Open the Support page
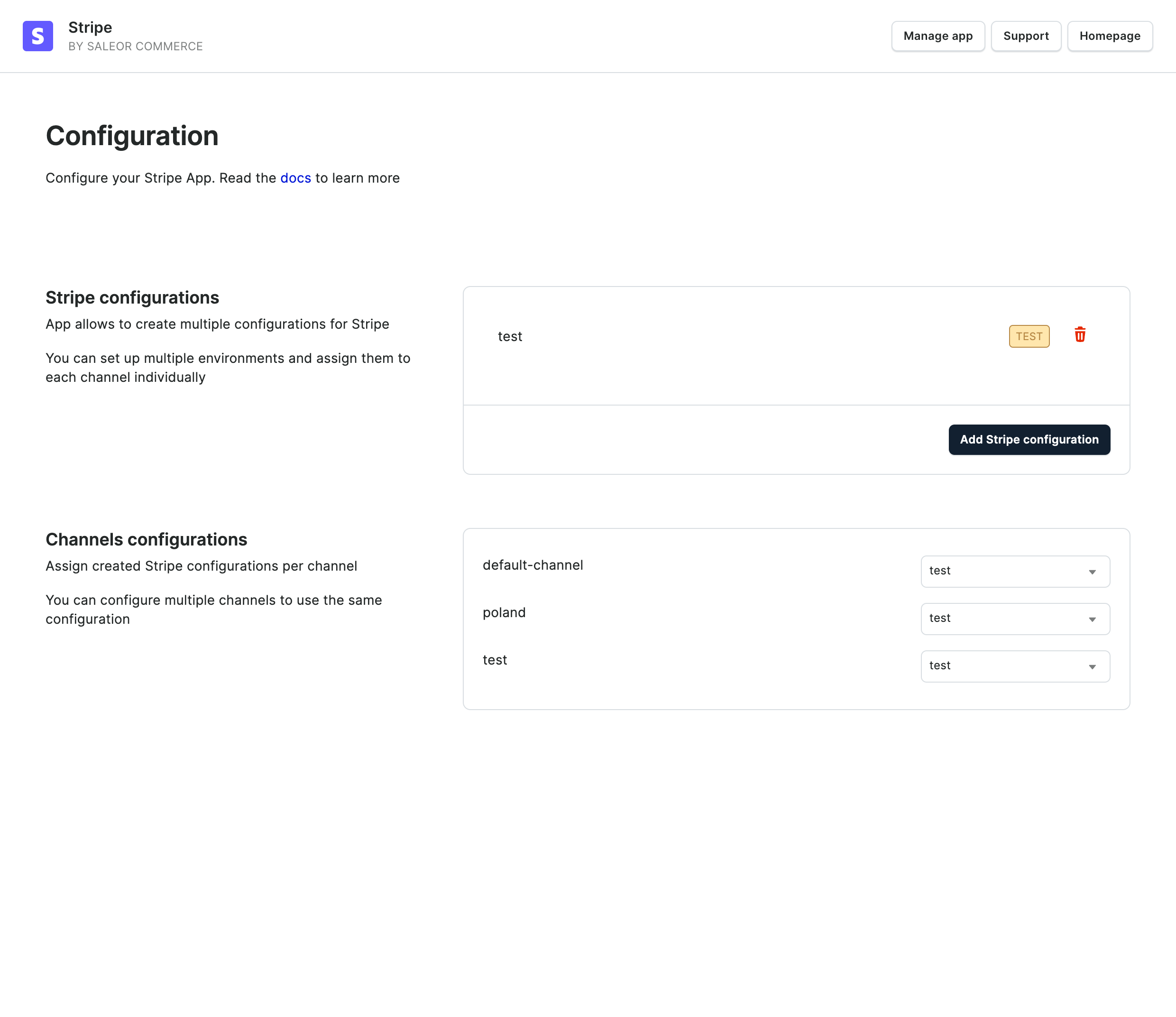Image resolution: width=1176 pixels, height=1017 pixels. pyautogui.click(x=1026, y=36)
